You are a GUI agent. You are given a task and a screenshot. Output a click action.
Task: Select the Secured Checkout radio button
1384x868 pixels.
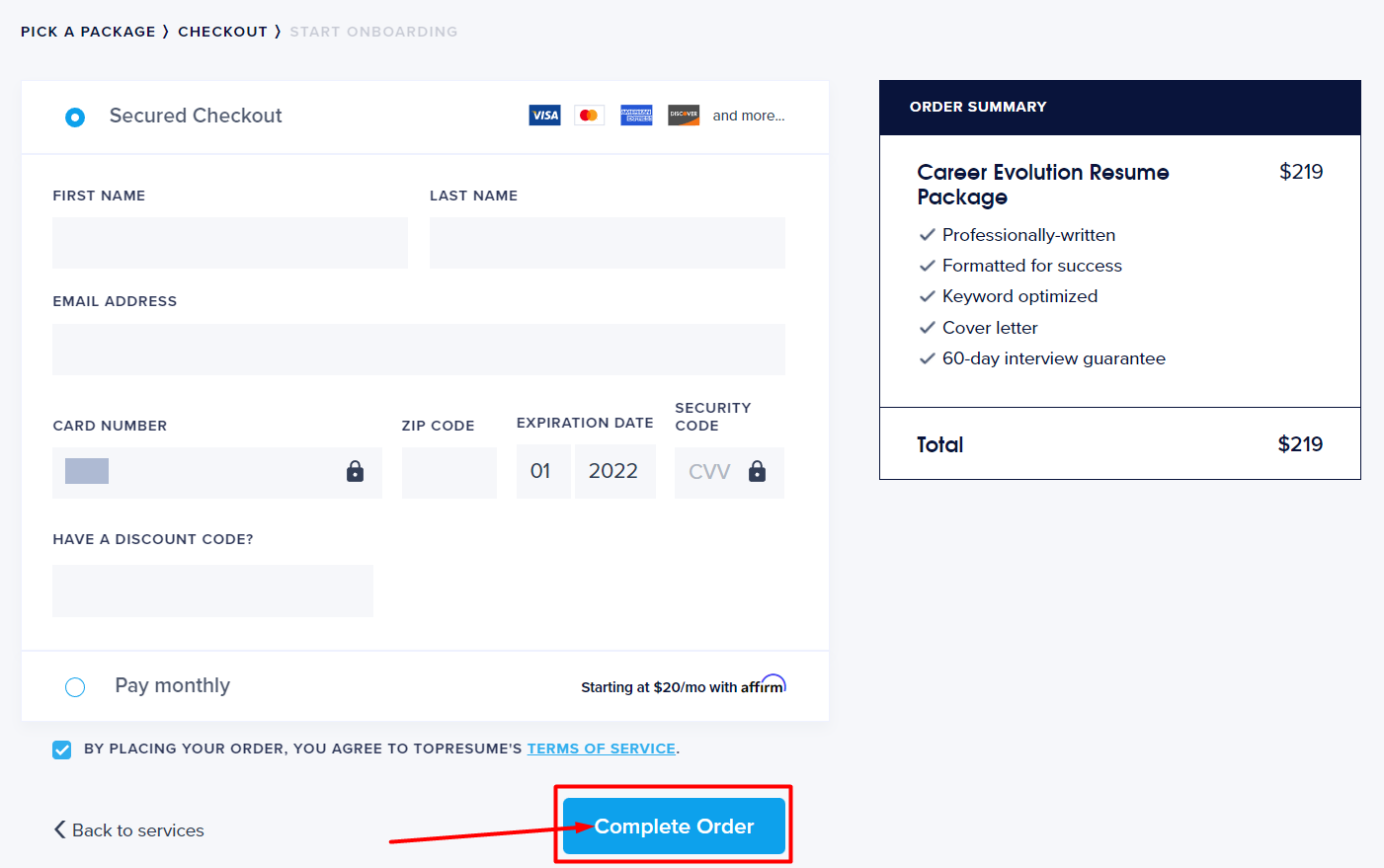tap(75, 118)
